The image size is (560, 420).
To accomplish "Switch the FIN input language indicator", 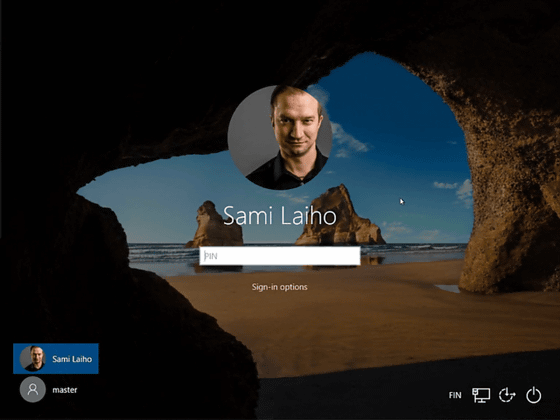I will (455, 395).
